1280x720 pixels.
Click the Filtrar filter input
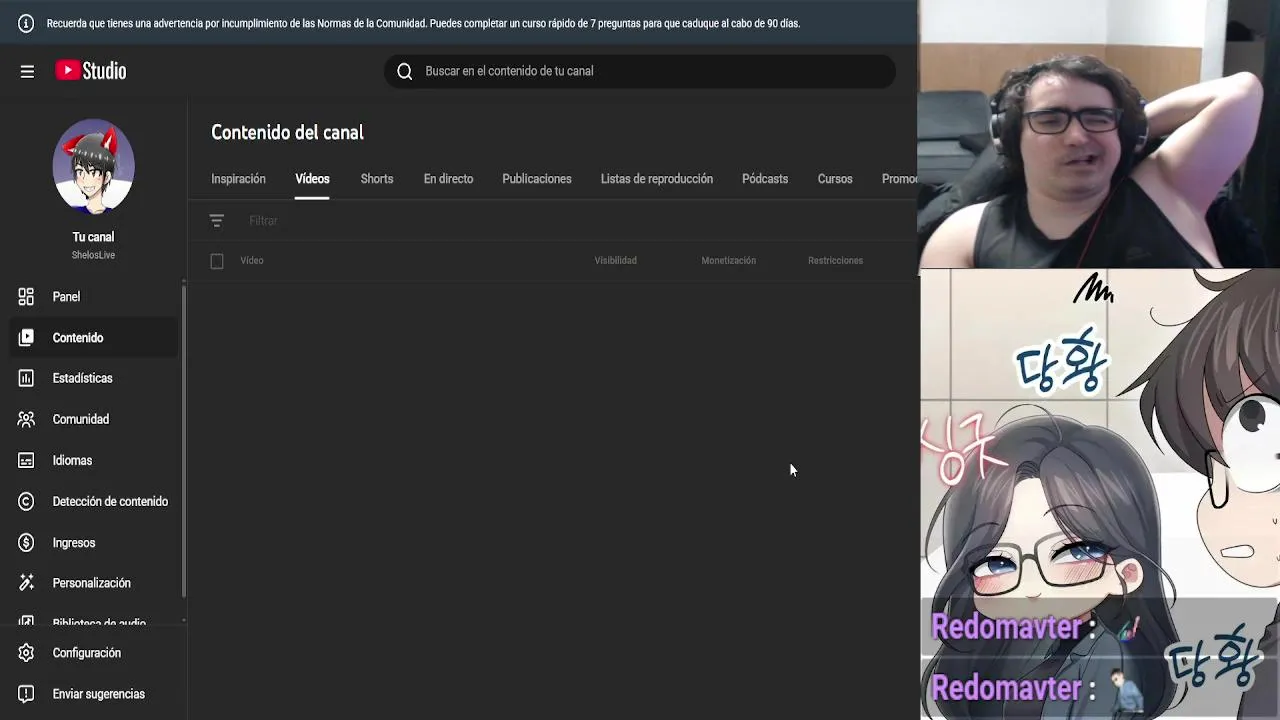[263, 221]
